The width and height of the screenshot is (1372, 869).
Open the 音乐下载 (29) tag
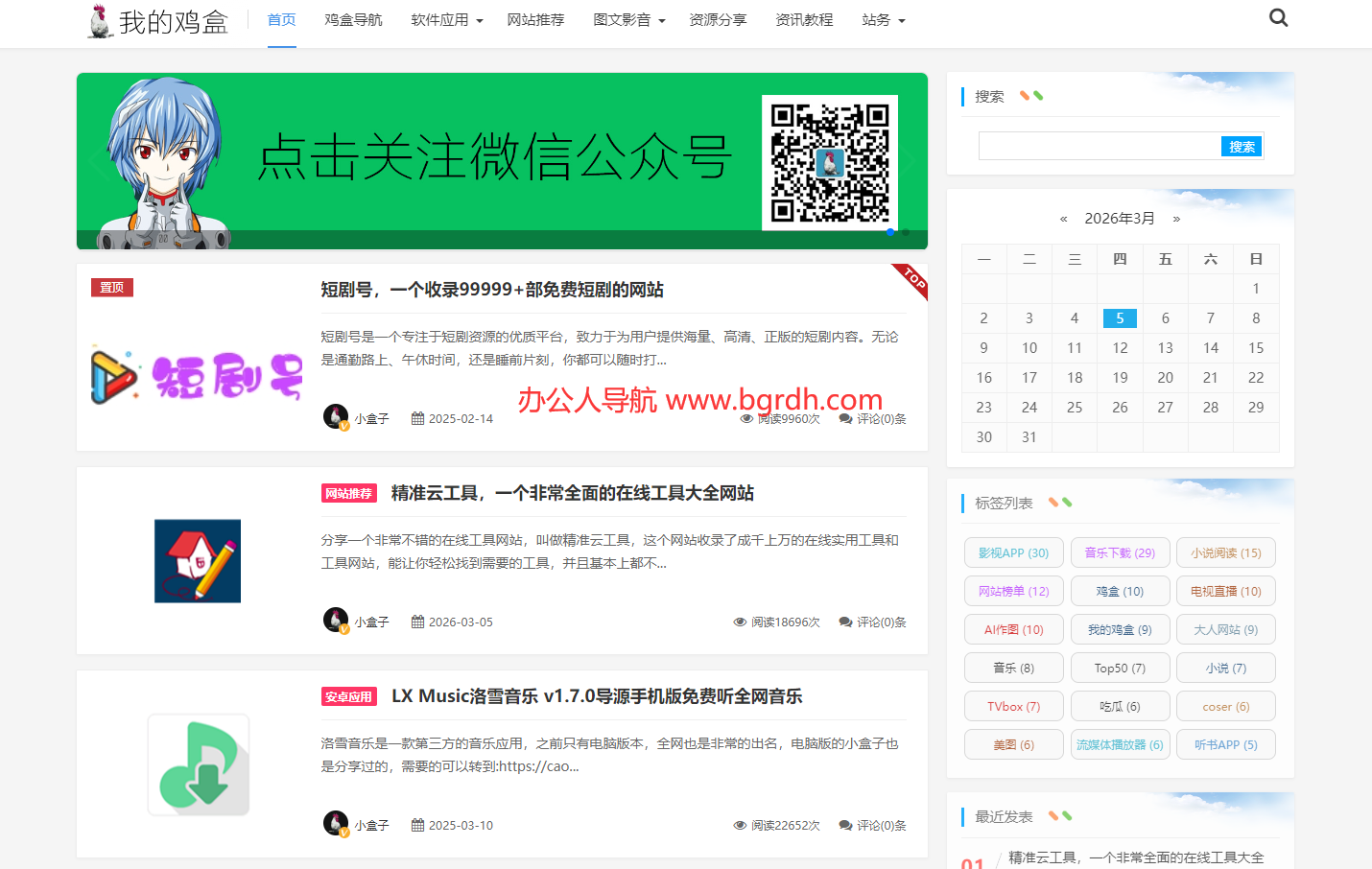1121,552
